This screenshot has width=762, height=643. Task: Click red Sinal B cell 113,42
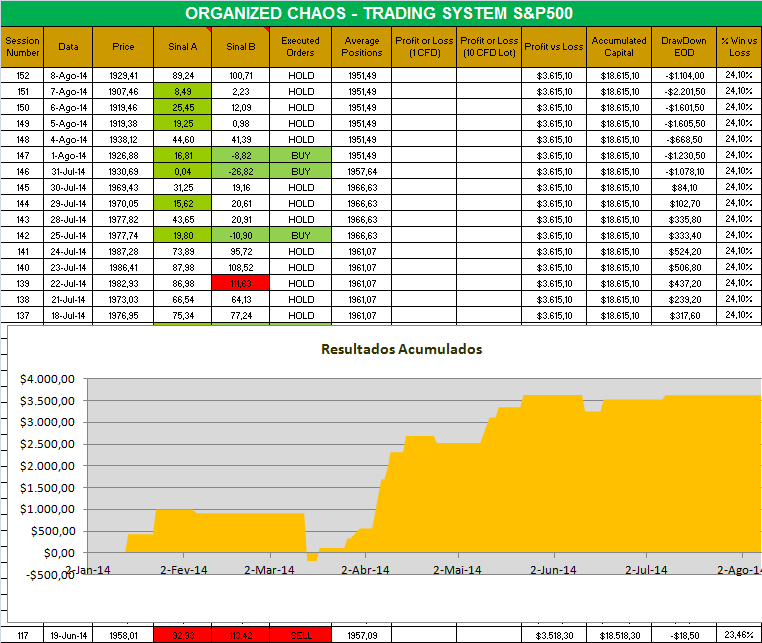coord(241,635)
